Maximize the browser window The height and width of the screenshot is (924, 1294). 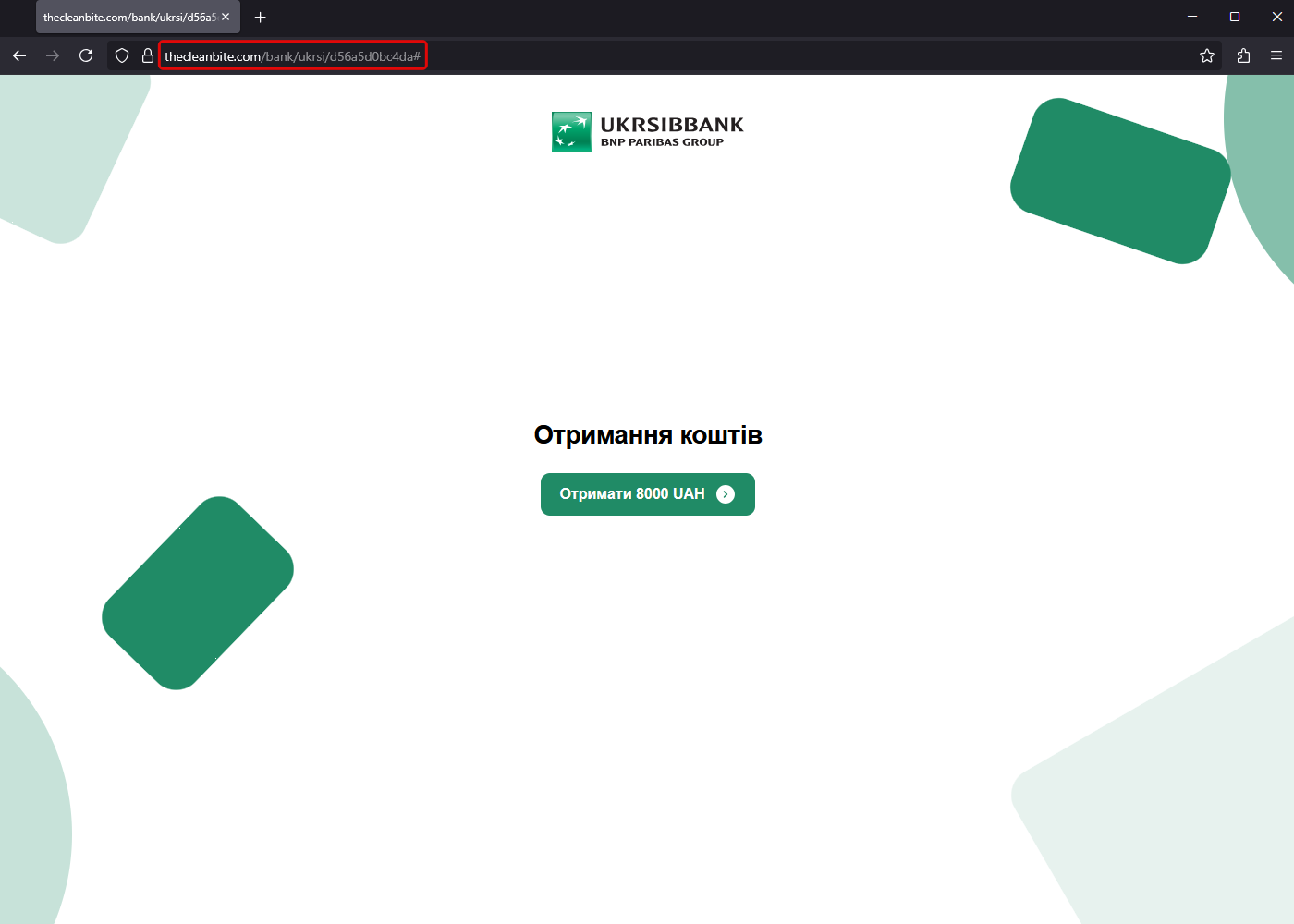click(x=1235, y=17)
